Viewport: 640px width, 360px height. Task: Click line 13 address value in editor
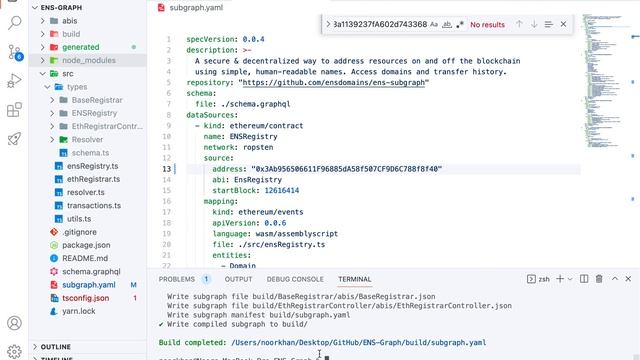coord(347,169)
